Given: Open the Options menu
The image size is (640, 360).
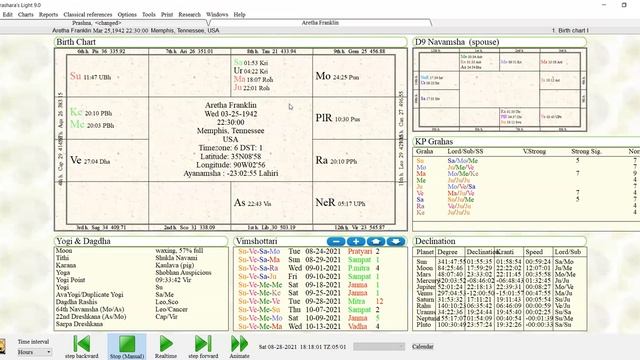Looking at the screenshot, I should (x=127, y=14).
